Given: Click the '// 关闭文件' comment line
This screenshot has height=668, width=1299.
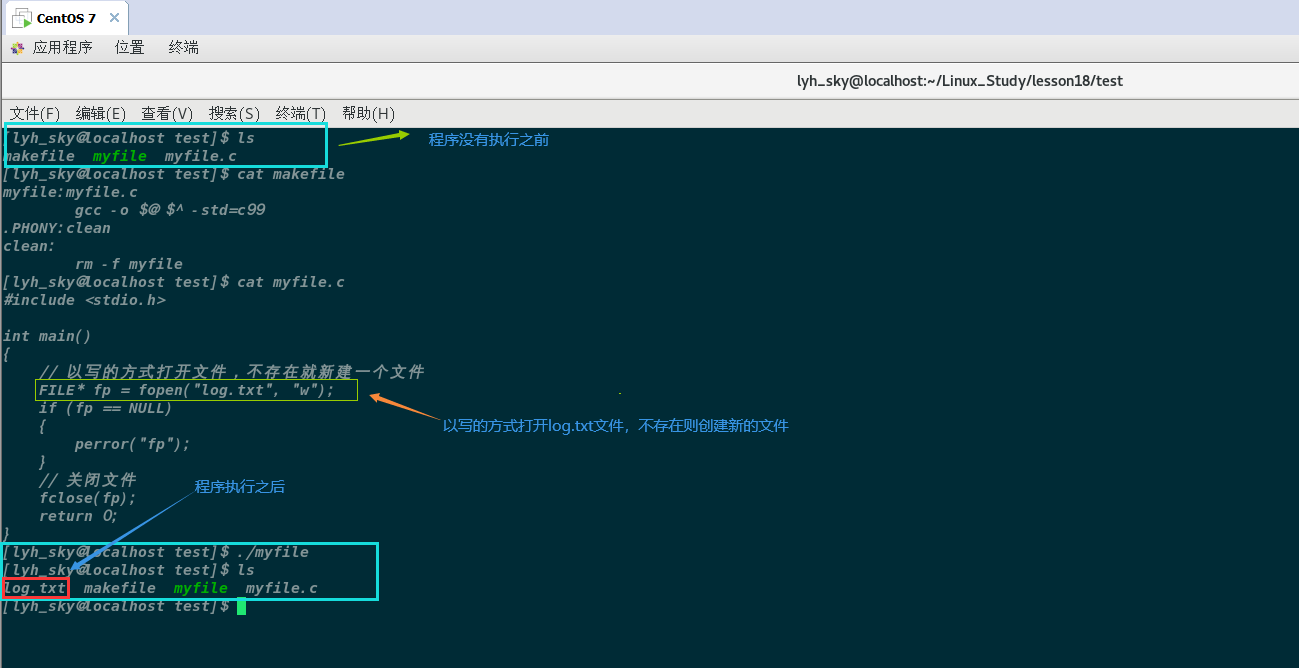Looking at the screenshot, I should click(88, 480).
